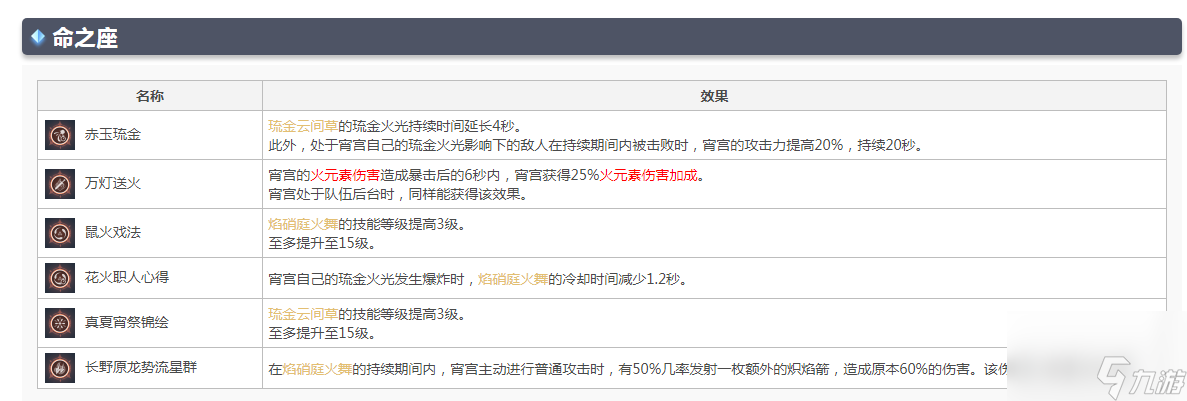This screenshot has height=401, width=1187.
Task: Open the 花火职人心得 constellation icon
Action: coord(60,277)
